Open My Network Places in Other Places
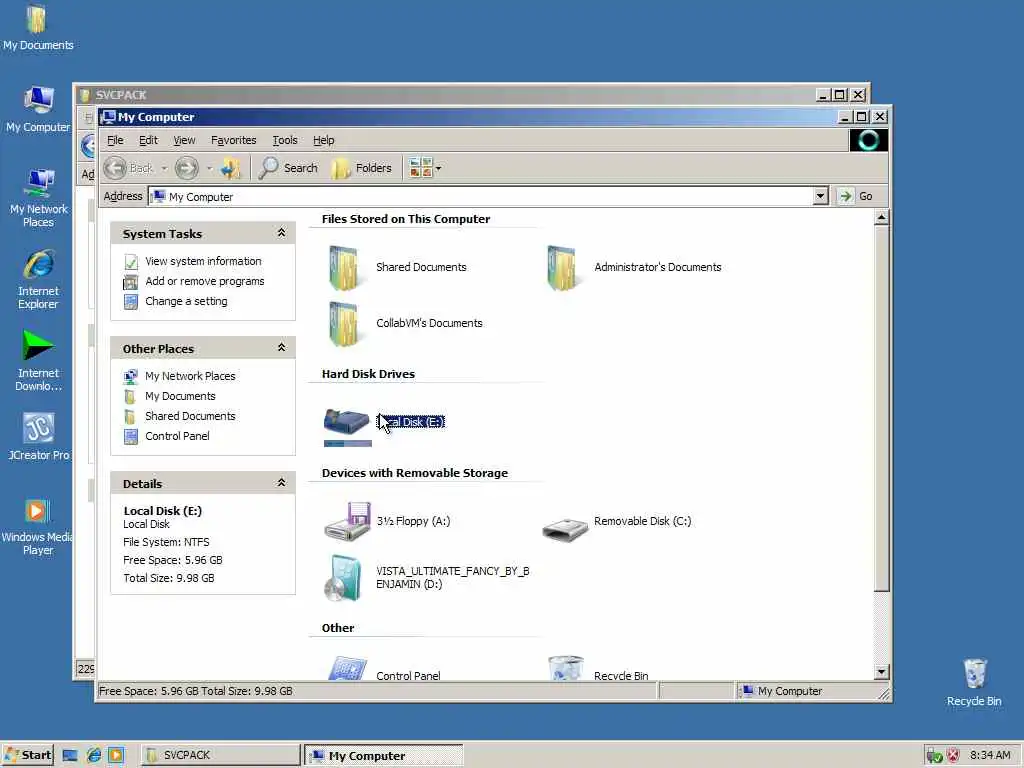This screenshot has width=1024, height=768. click(x=190, y=376)
